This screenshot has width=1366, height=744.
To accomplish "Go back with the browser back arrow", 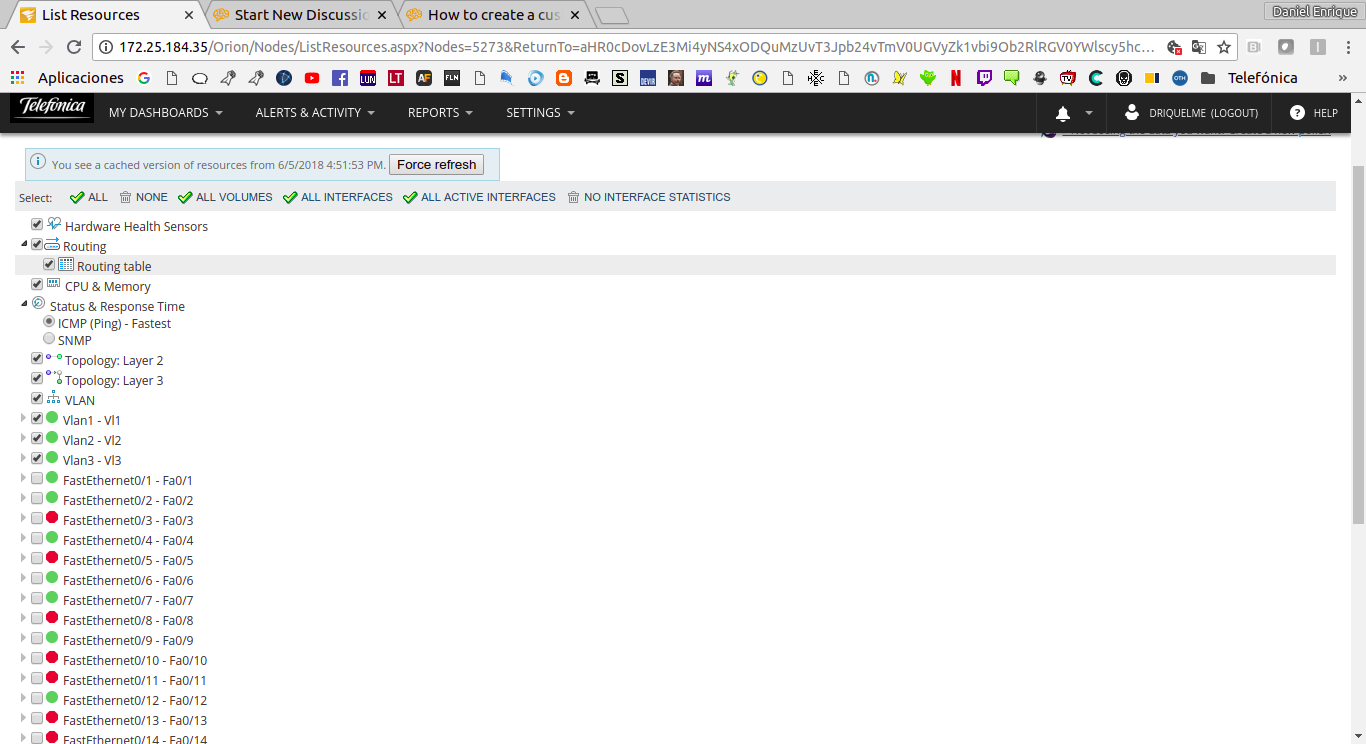I will pyautogui.click(x=18, y=47).
